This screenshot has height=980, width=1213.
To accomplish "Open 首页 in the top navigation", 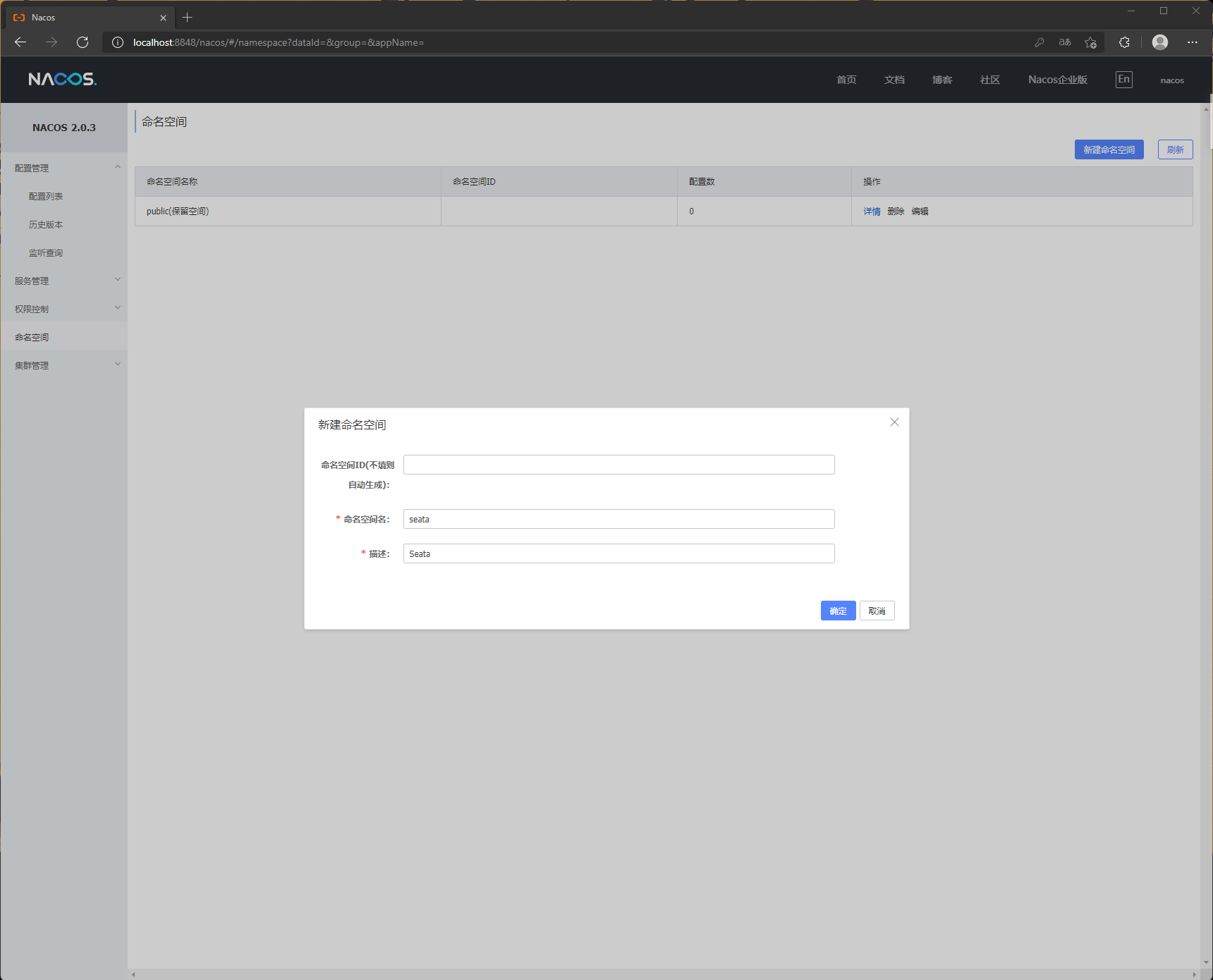I will [846, 80].
